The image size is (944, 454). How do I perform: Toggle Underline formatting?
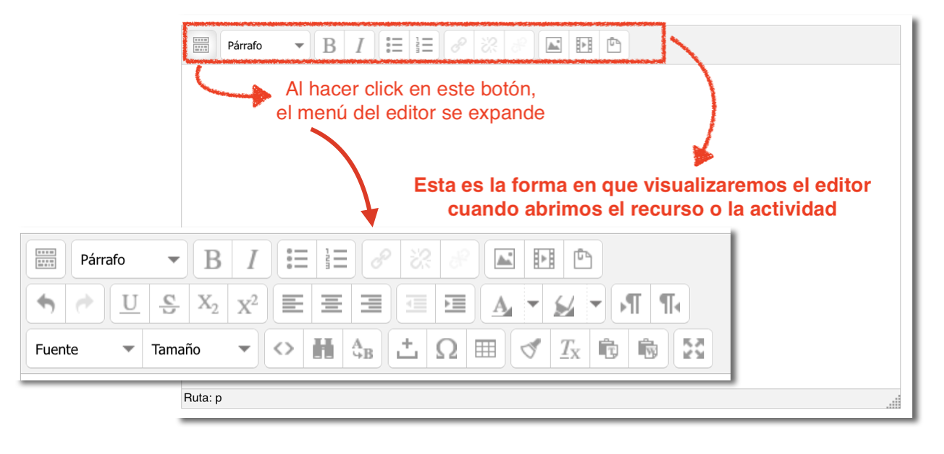[130, 305]
